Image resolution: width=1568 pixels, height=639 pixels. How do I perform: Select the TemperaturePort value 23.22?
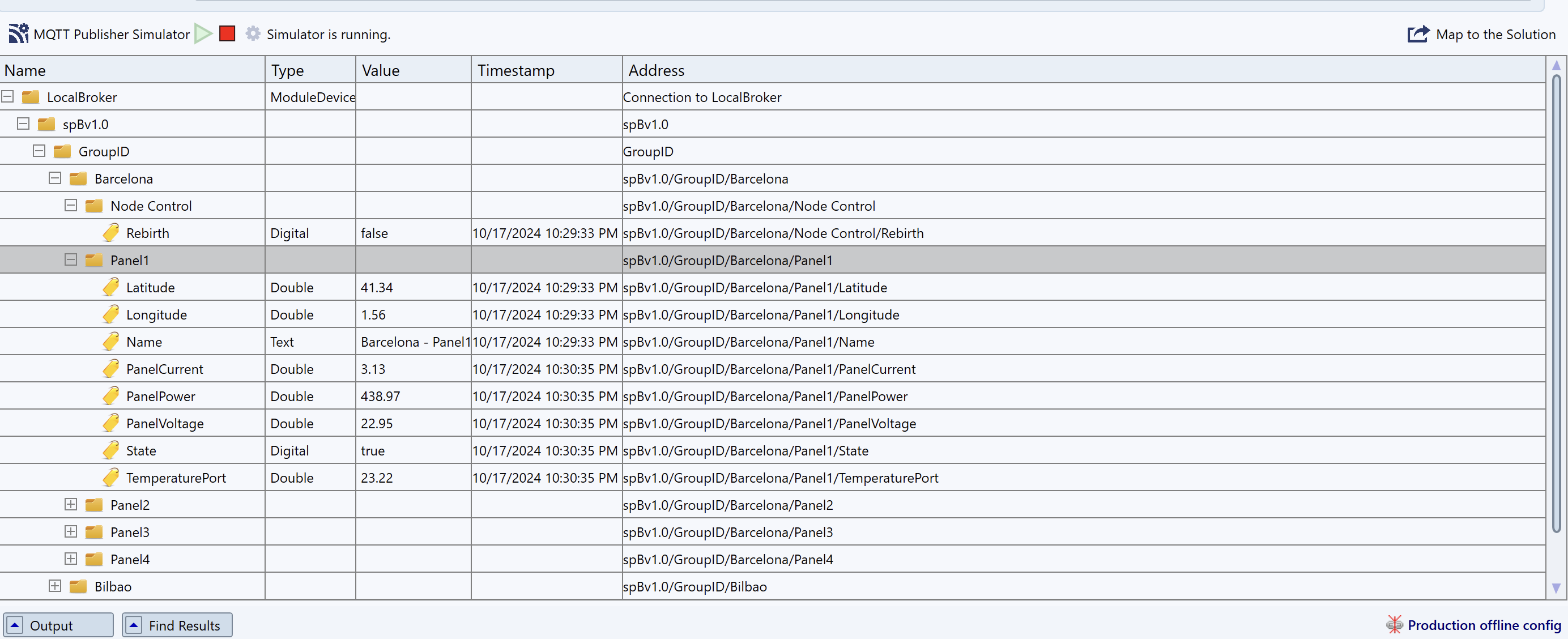click(377, 478)
